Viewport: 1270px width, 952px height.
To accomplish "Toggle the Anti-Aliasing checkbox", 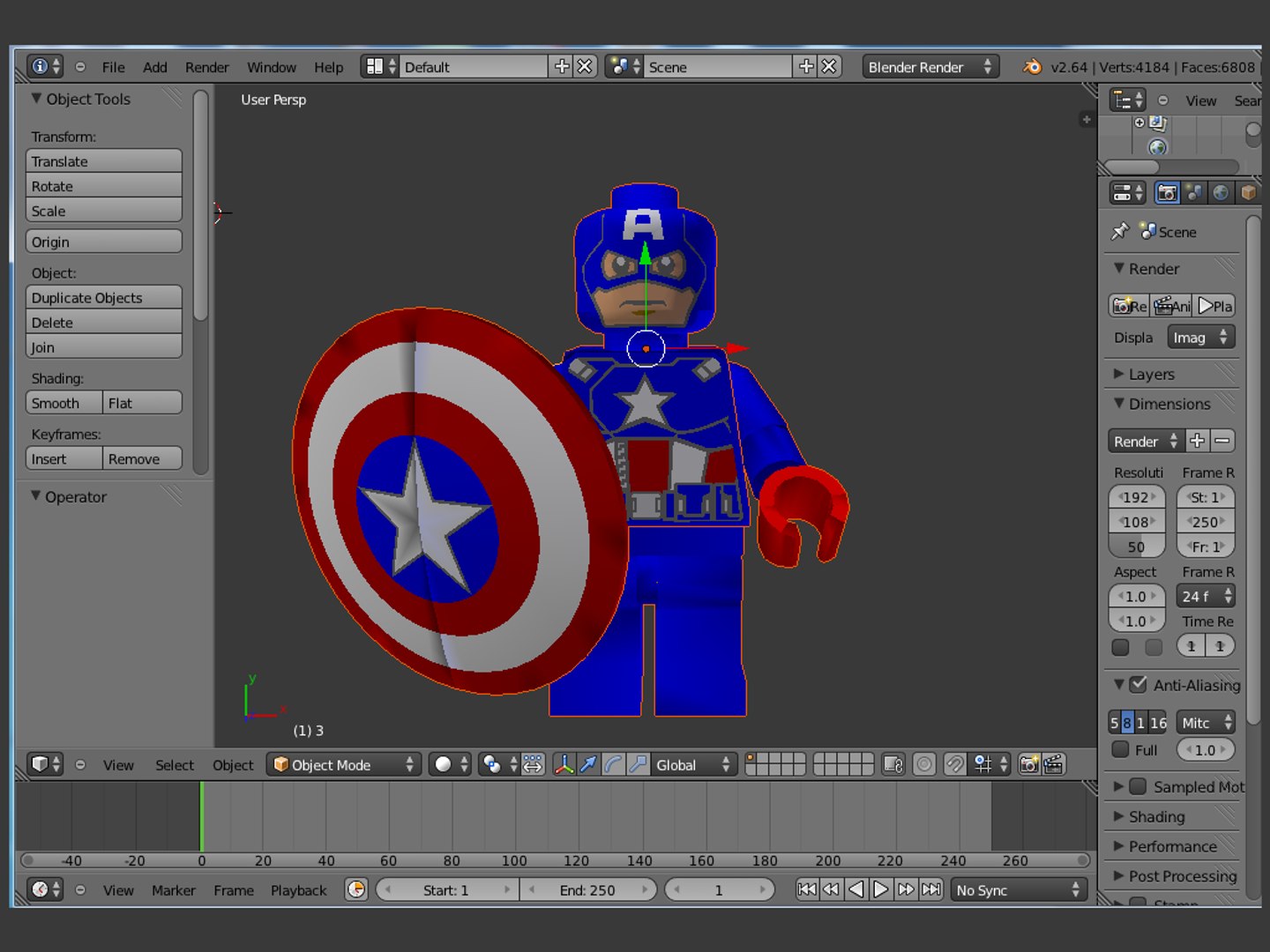I will point(1139,684).
